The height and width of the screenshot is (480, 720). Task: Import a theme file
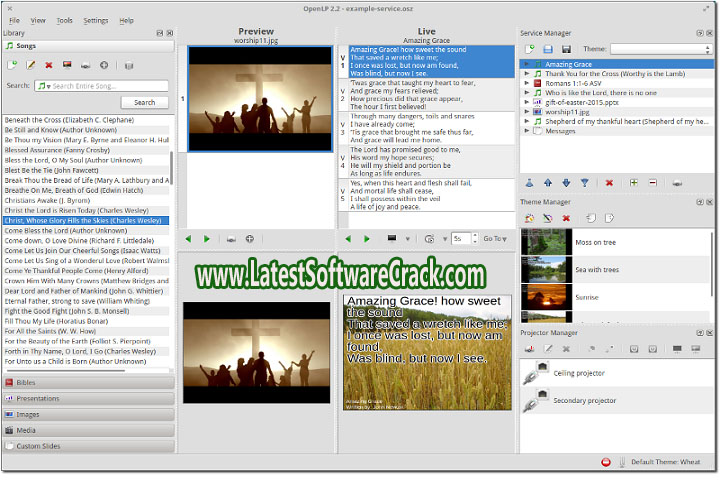pos(591,218)
